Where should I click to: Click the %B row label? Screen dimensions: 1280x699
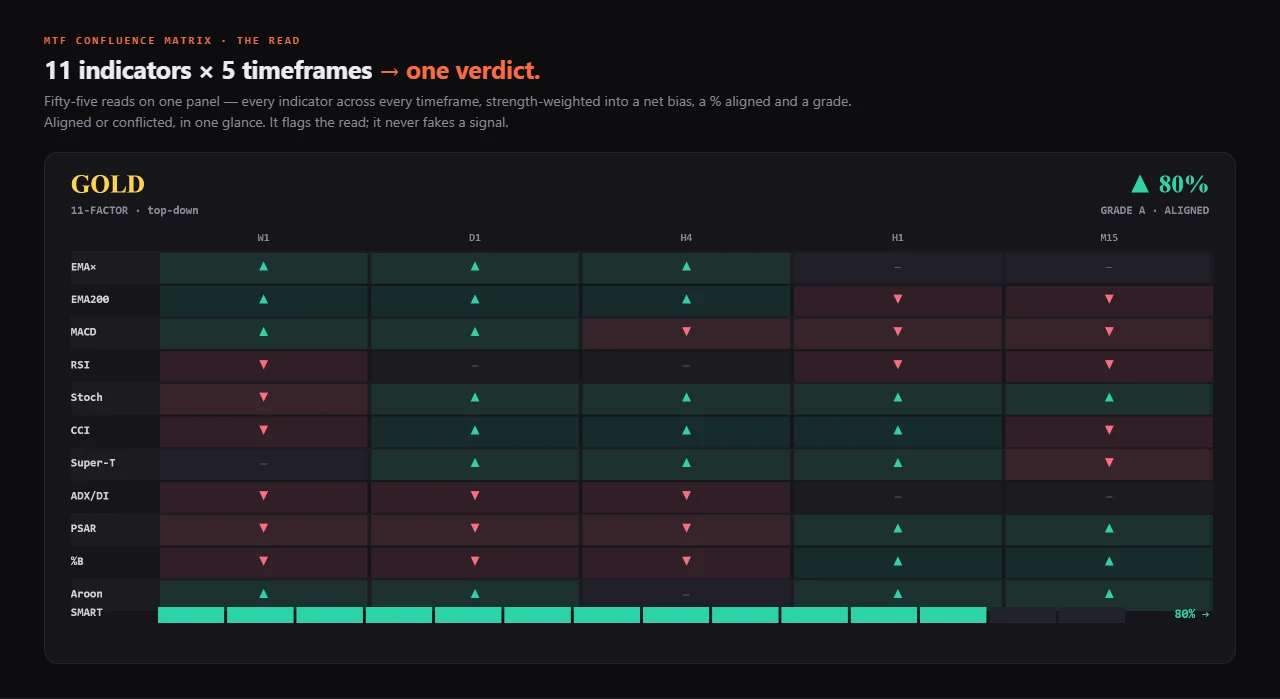tap(77, 561)
